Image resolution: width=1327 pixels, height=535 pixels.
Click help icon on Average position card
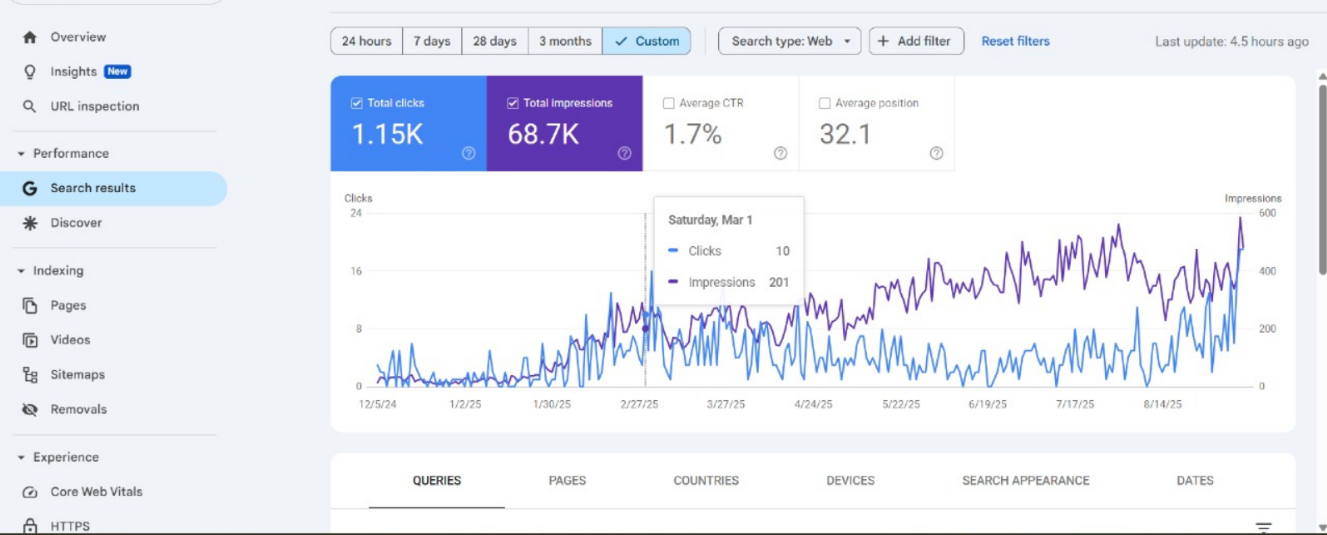[x=936, y=153]
